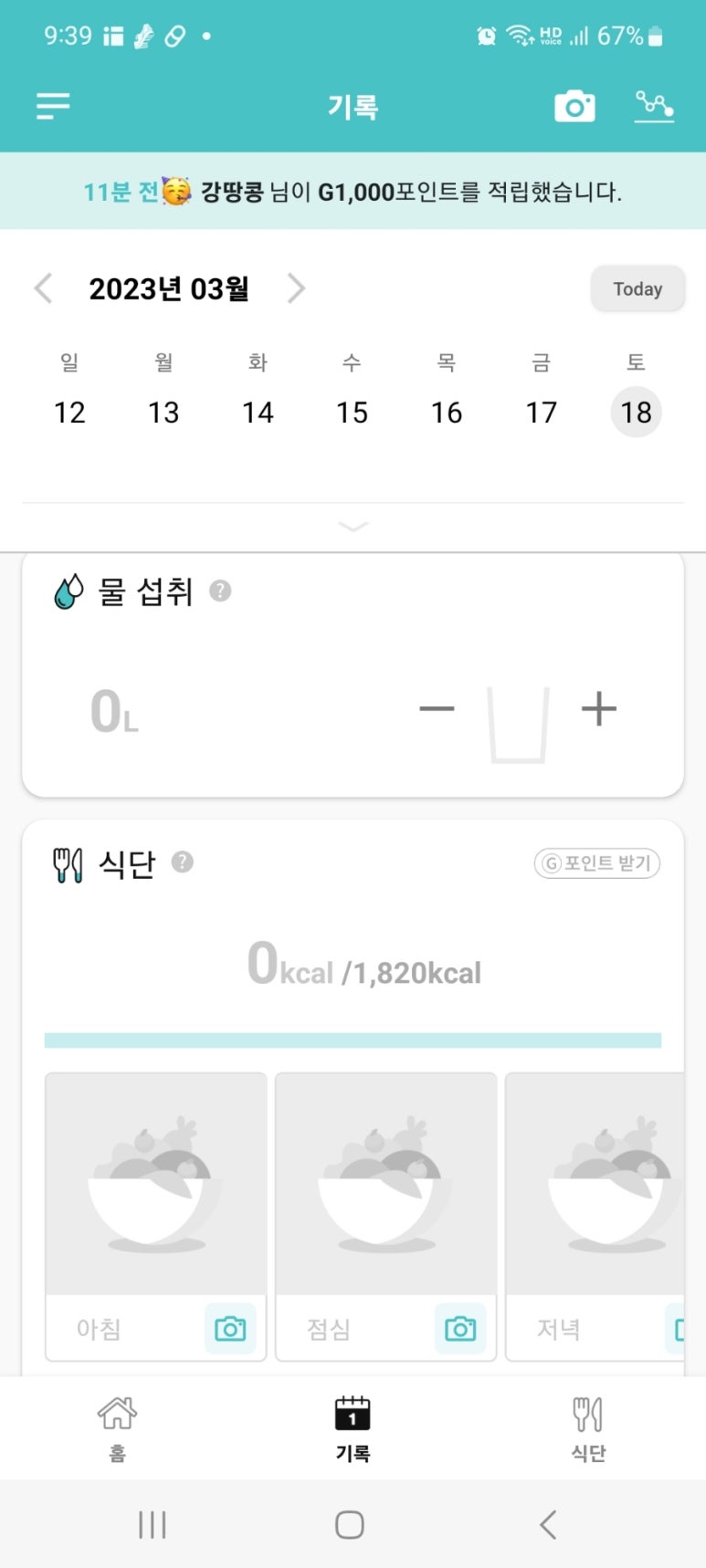Image resolution: width=706 pixels, height=1568 pixels.
Task: Go to previous month arrow
Action: [43, 288]
